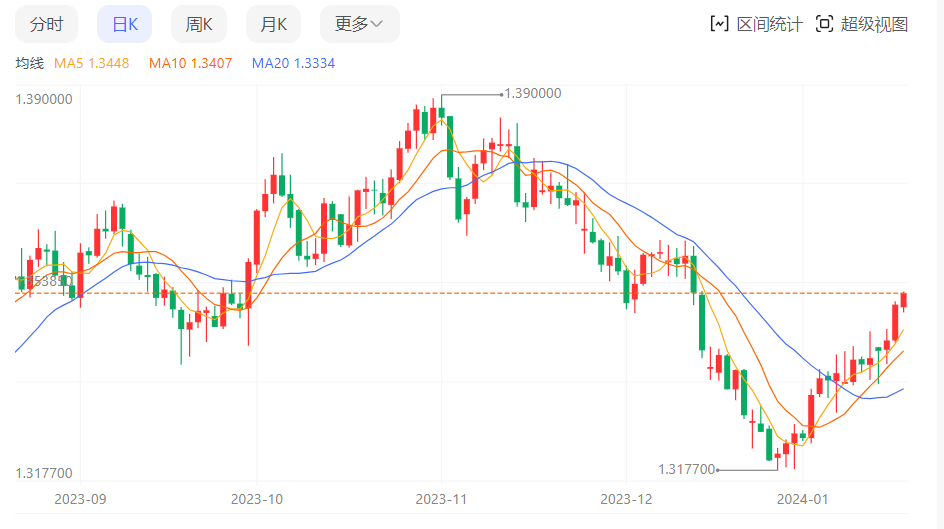Expand the 更多 dropdown menu
Viewport: 944px width, 529px height.
click(x=359, y=24)
